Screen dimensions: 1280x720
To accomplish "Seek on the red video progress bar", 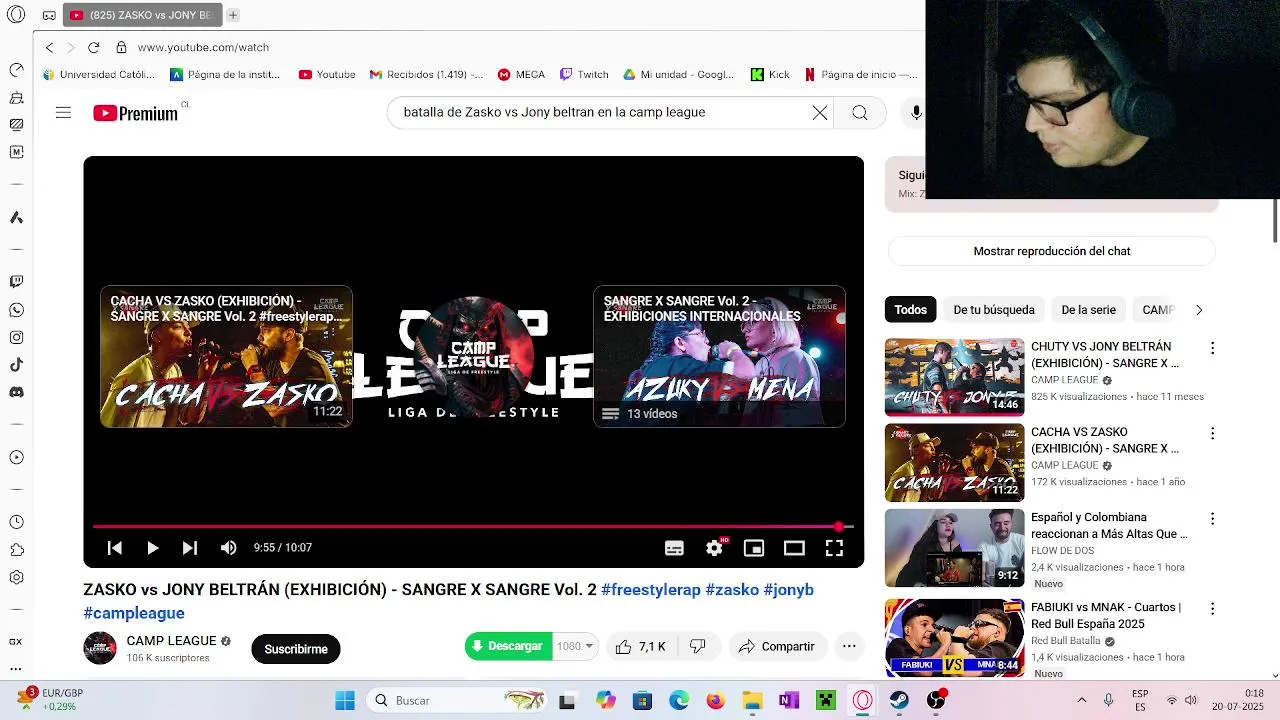I will (473, 526).
